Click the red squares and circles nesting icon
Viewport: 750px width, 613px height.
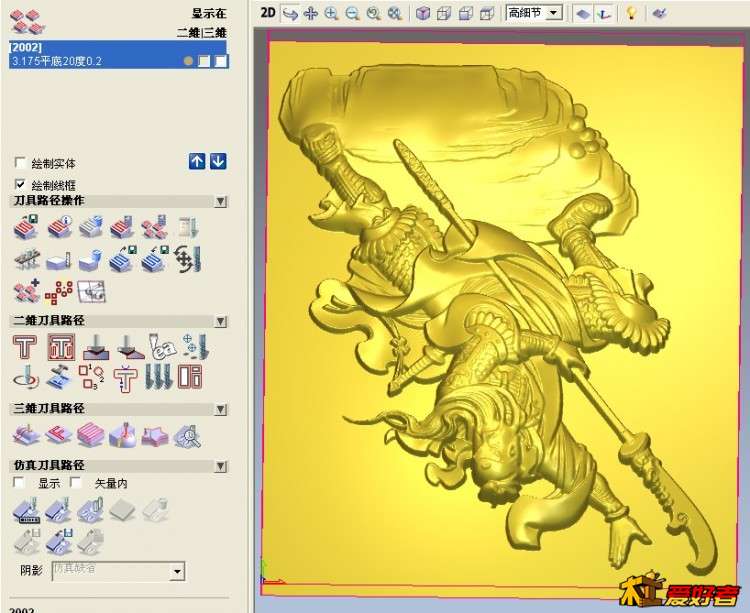pyautogui.click(x=59, y=292)
